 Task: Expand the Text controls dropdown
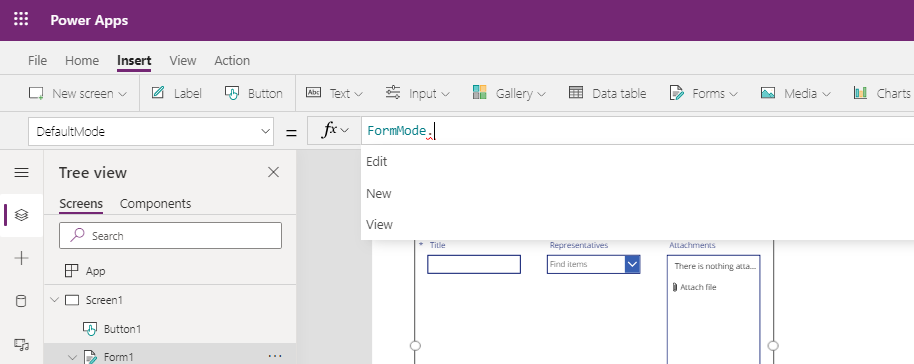(334, 93)
